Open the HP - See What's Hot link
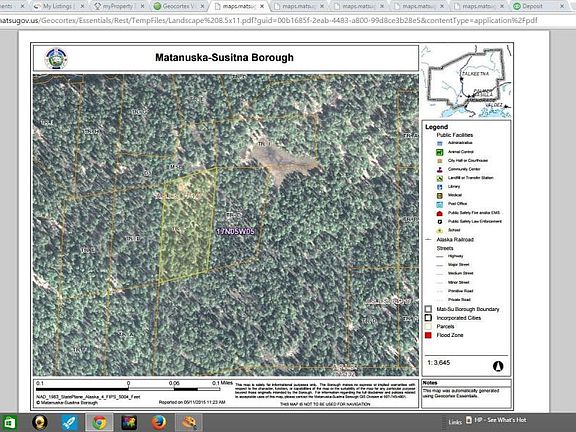Screen dimensions: 576x432 [x=496, y=420]
